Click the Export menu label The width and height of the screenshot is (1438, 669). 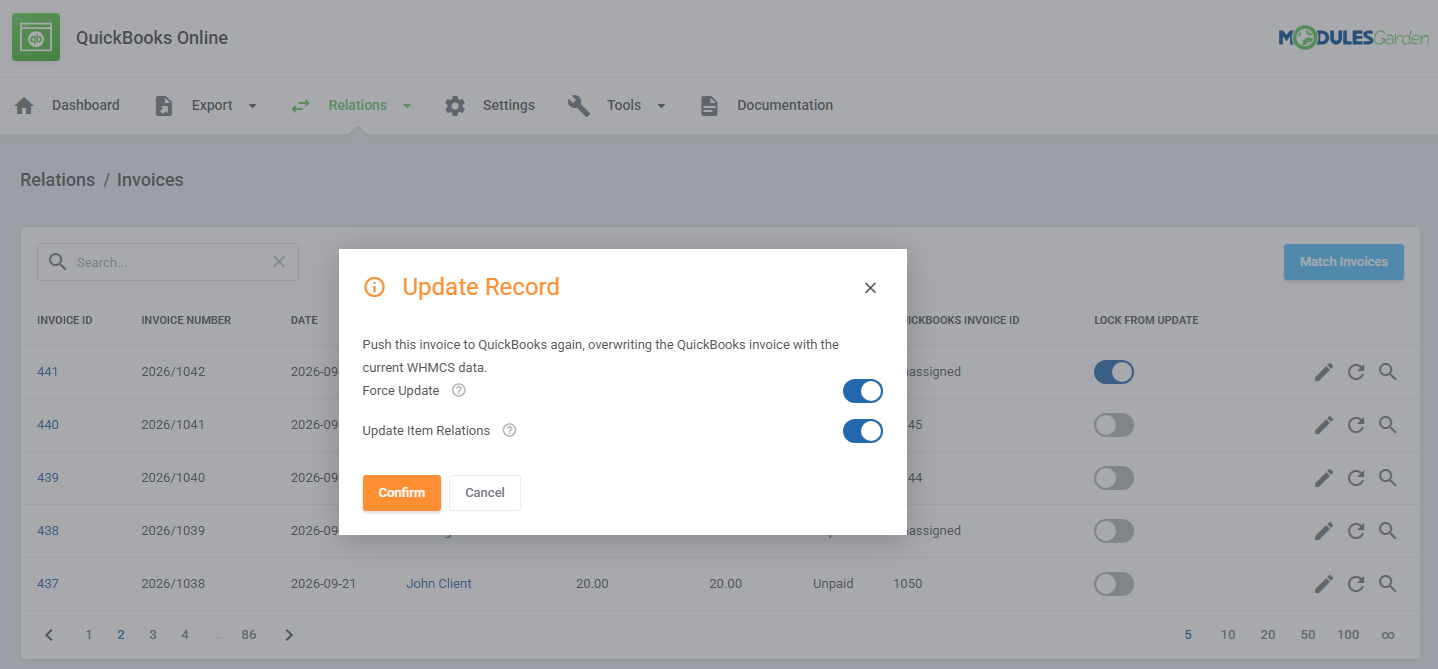(212, 105)
